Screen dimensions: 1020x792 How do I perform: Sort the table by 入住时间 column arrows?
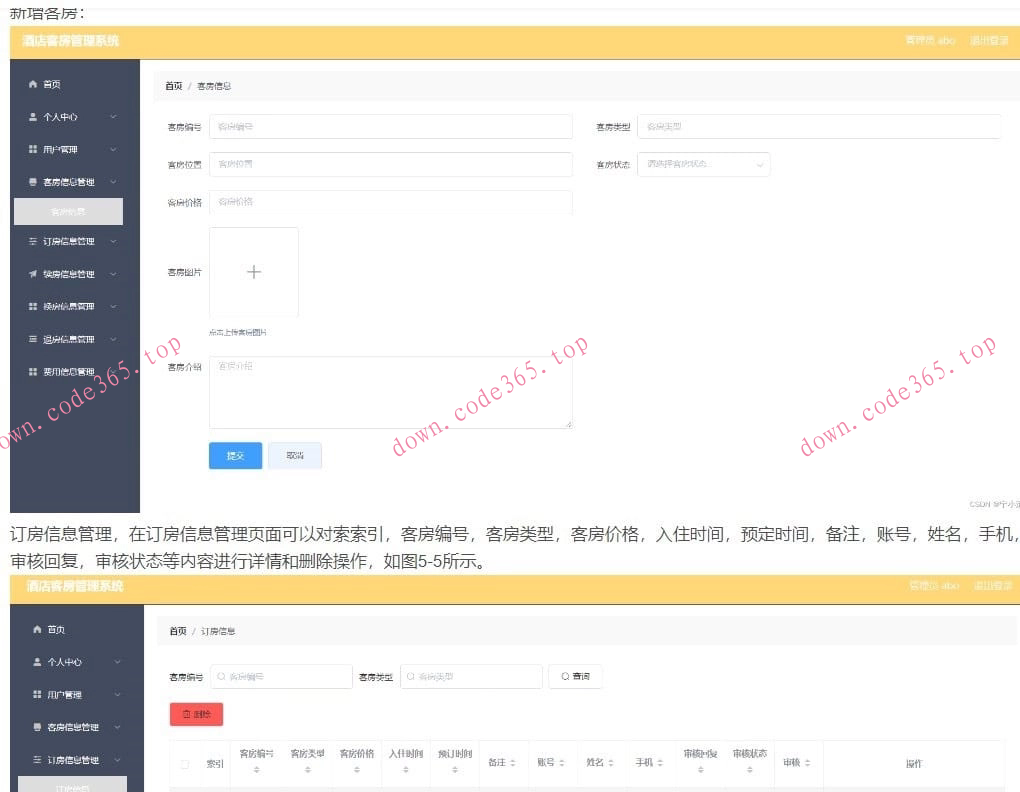pyautogui.click(x=406, y=769)
